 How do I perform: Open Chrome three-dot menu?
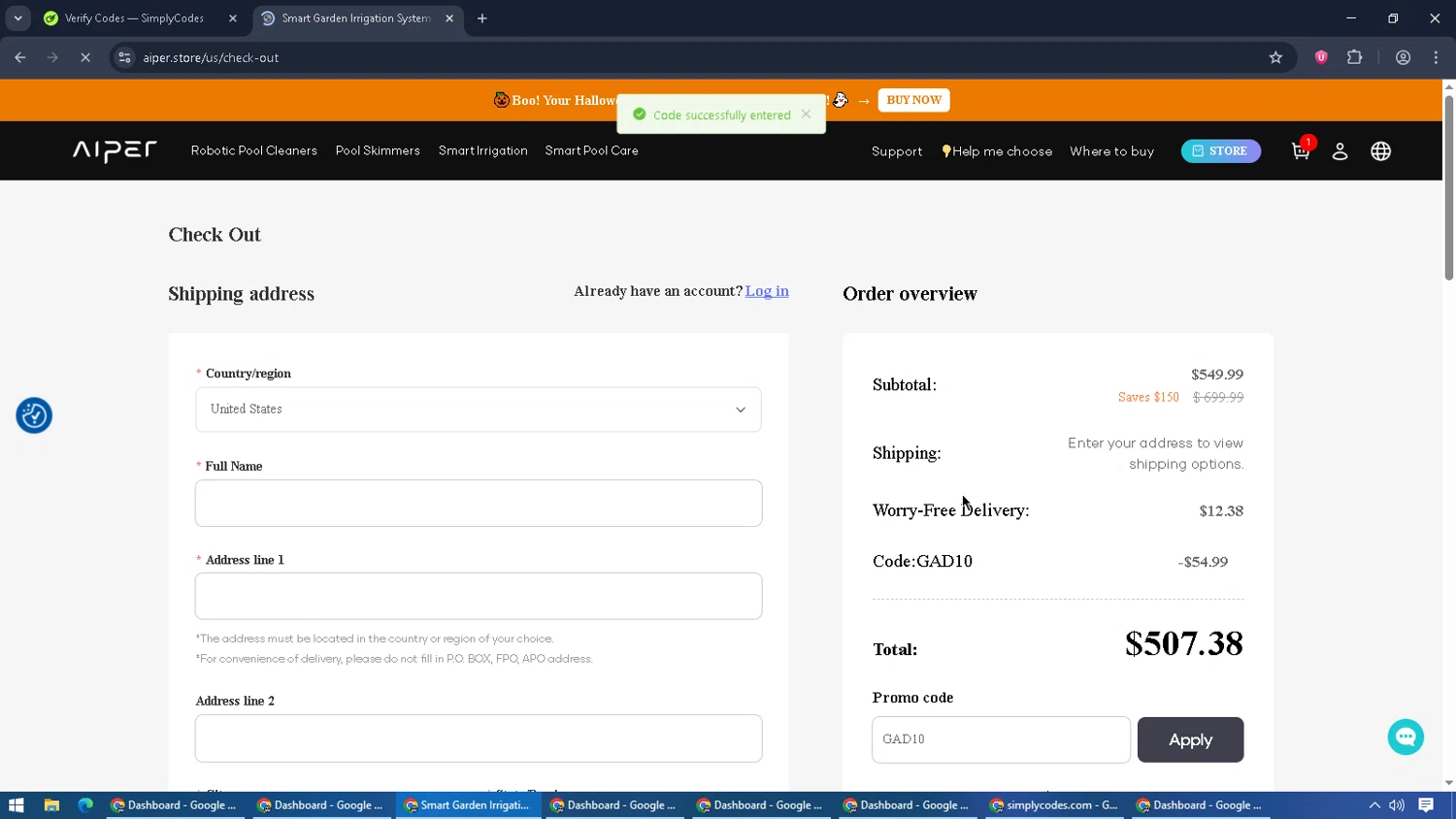[1436, 57]
